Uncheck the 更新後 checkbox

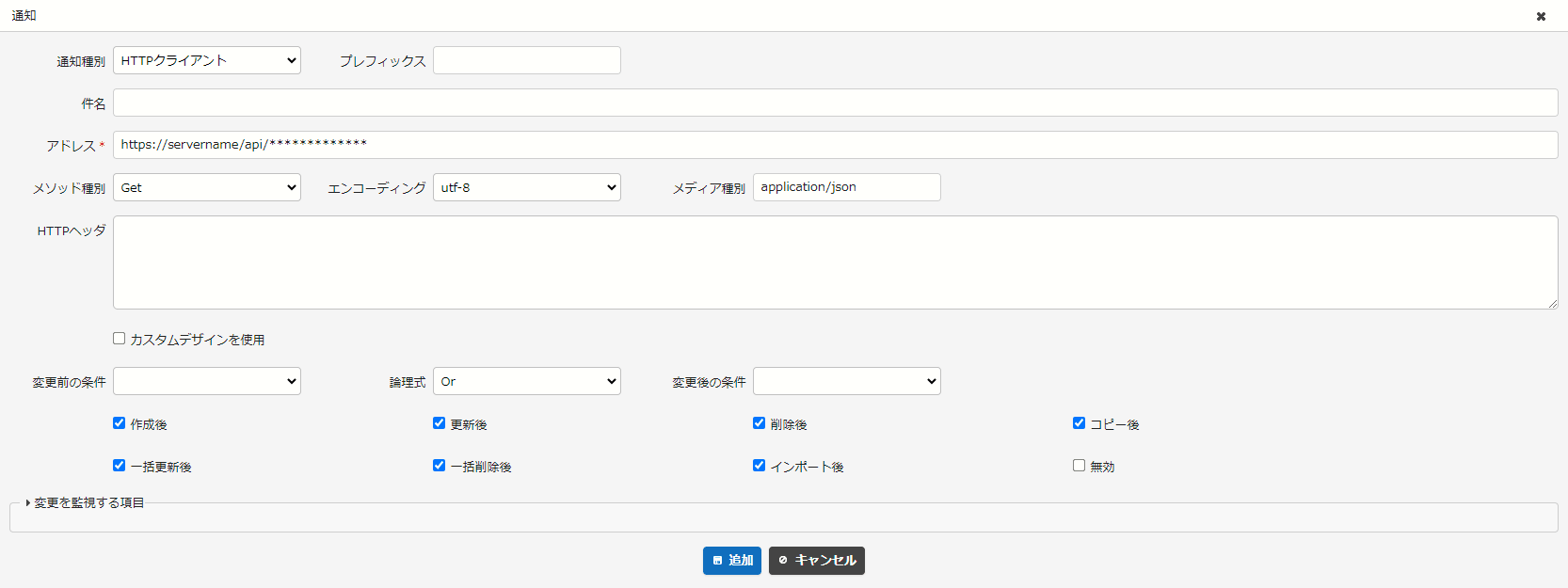[440, 423]
